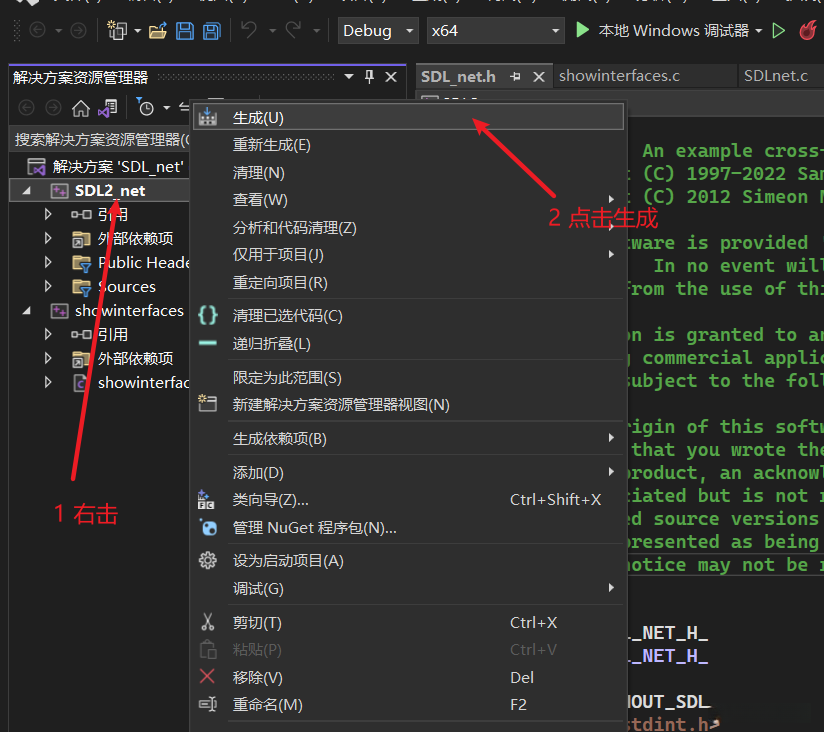Viewport: 824px width, 732px height.
Task: Choose 重新生成(E) from context menu
Action: 408,145
